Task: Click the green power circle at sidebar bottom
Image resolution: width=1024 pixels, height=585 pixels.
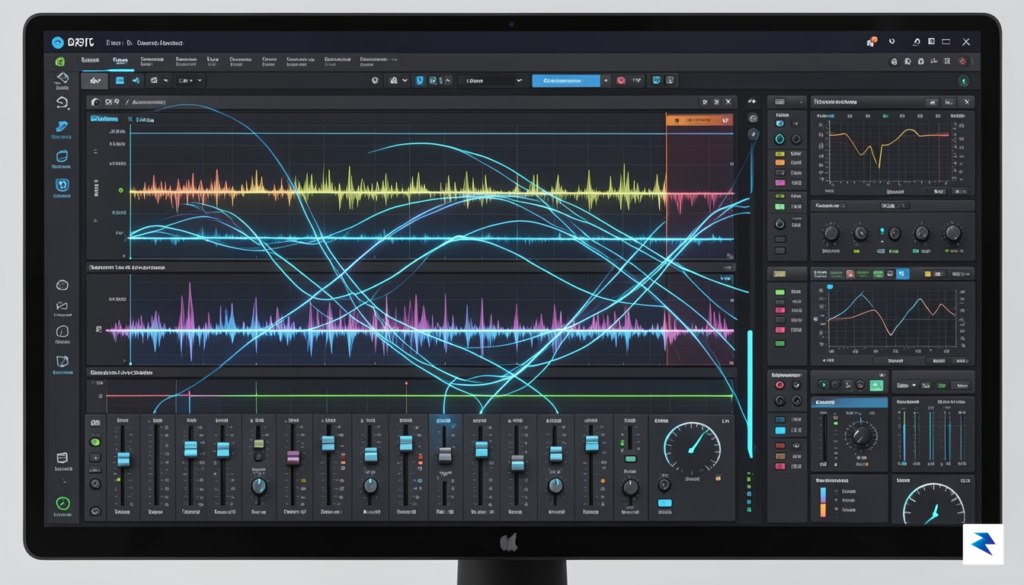Action: click(x=63, y=503)
